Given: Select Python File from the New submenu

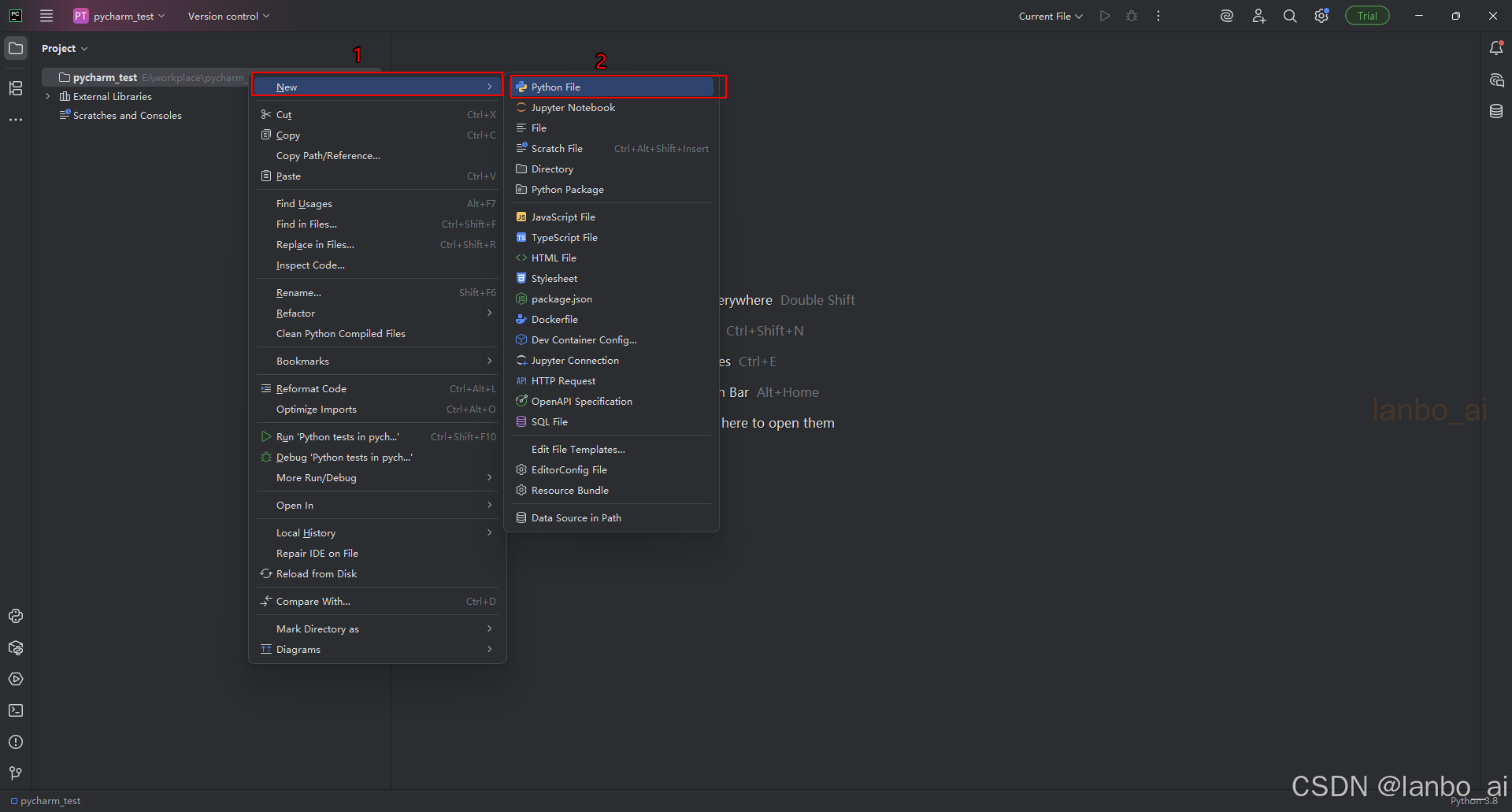Looking at the screenshot, I should click(556, 87).
